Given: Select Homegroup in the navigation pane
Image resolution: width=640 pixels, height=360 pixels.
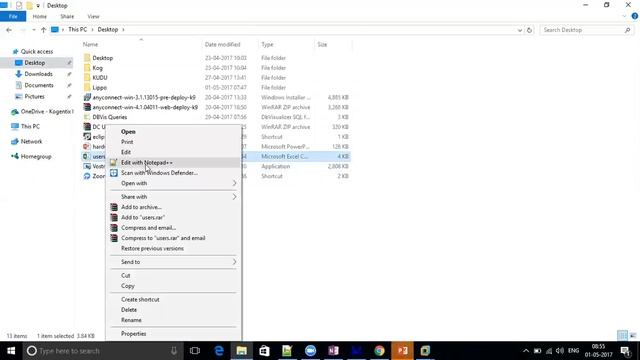Looking at the screenshot, I should click(36, 157).
